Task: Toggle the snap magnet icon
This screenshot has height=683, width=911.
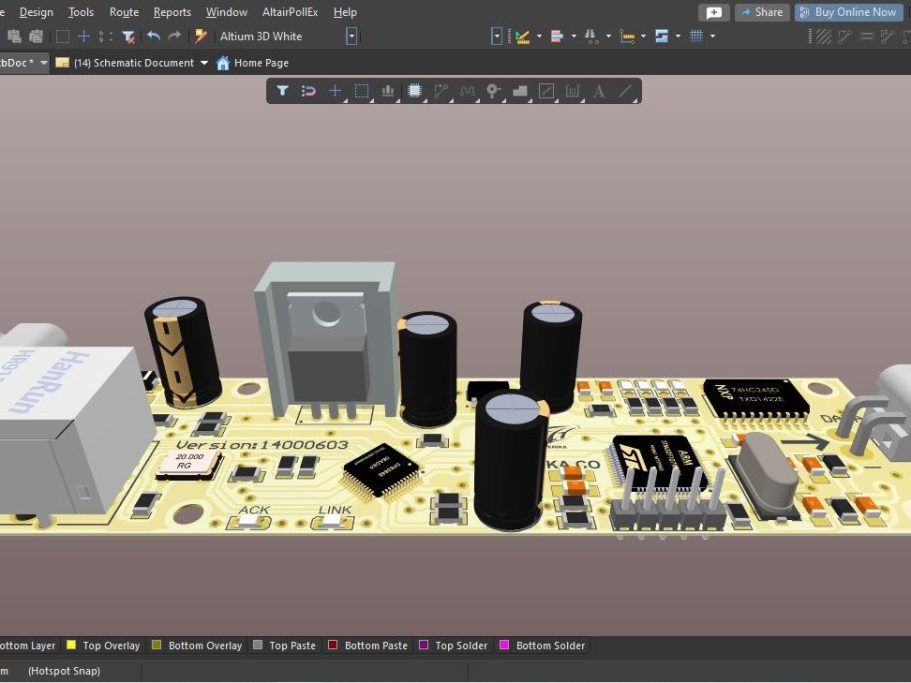Action: (x=309, y=91)
